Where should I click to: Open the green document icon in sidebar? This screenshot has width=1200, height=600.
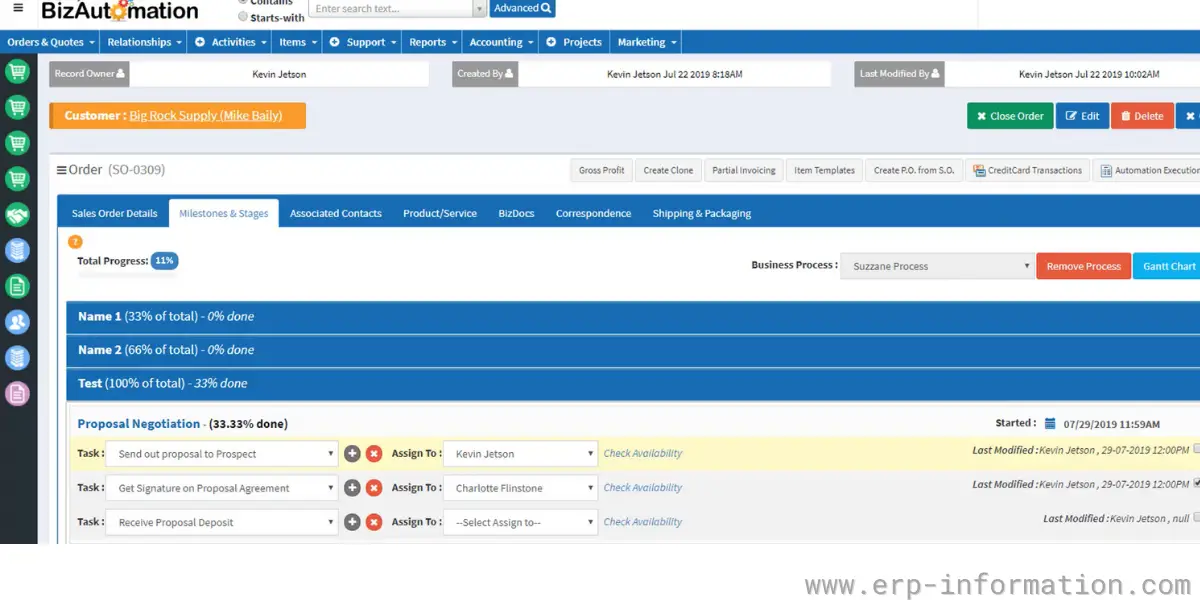(17, 287)
